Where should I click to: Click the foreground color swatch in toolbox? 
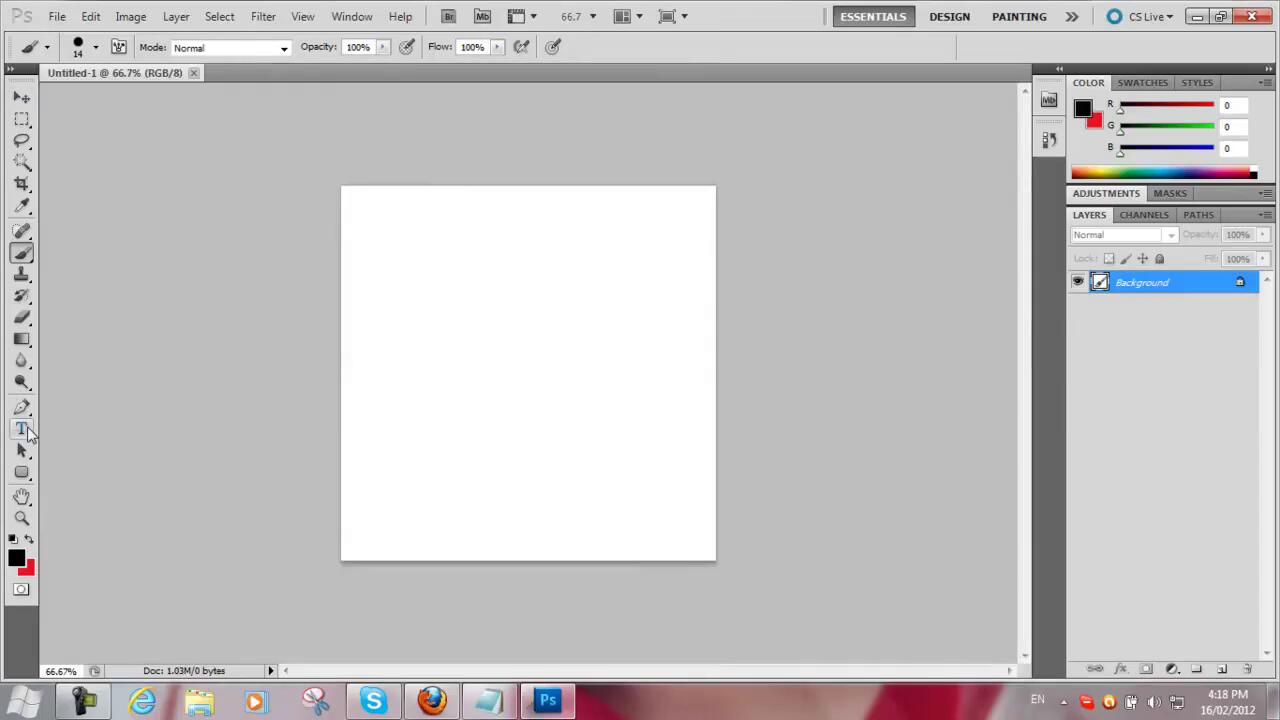16,558
